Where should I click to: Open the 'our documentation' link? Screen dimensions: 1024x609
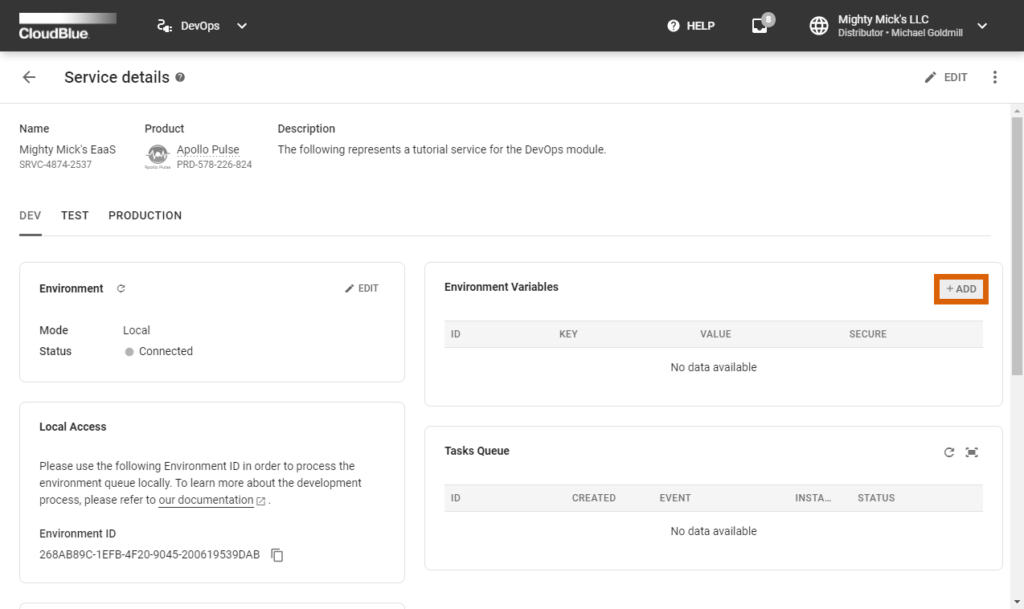[206, 500]
